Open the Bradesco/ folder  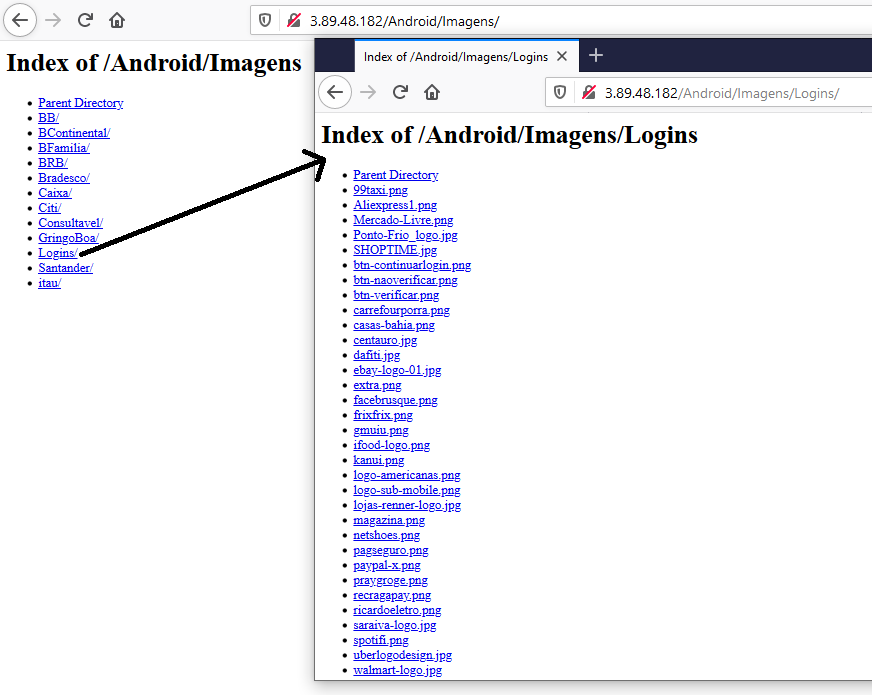click(x=64, y=178)
